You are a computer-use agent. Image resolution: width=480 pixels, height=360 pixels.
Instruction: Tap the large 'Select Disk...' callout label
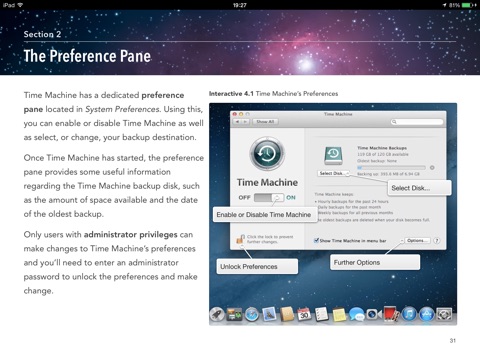[x=419, y=188]
